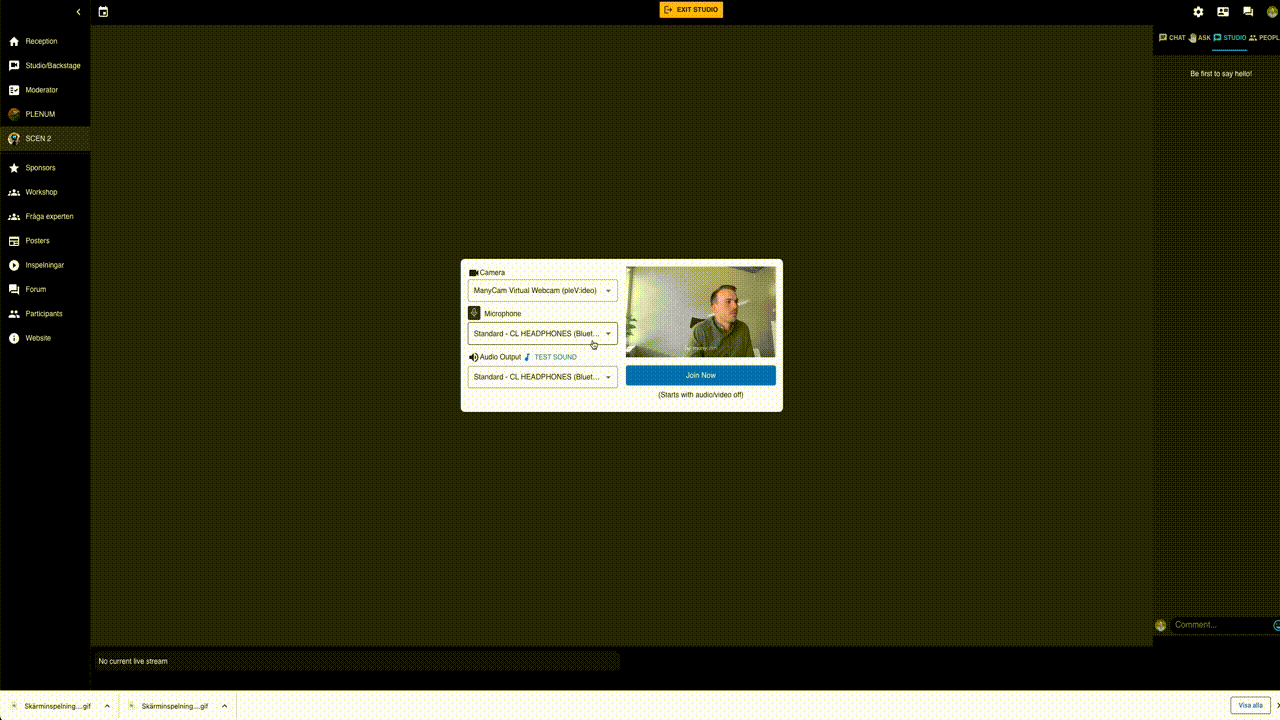Click 'Be first to say hello!' text
The height and width of the screenshot is (720, 1280).
tap(1221, 74)
